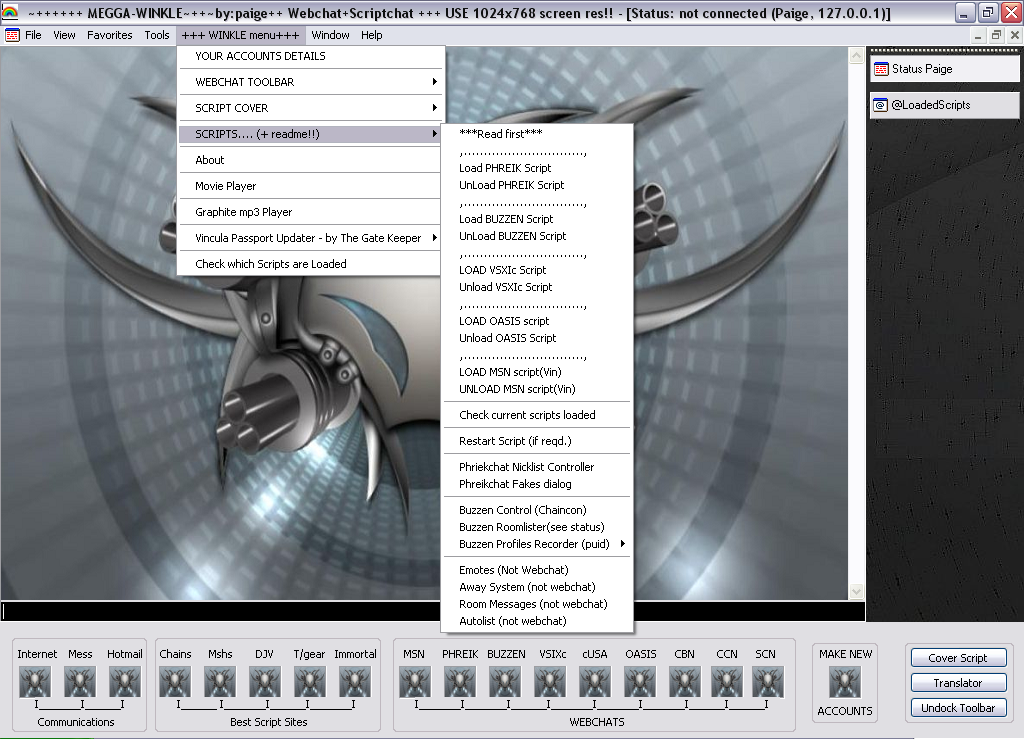Launch the OASIS webchat icon
The height and width of the screenshot is (739, 1024).
640,682
